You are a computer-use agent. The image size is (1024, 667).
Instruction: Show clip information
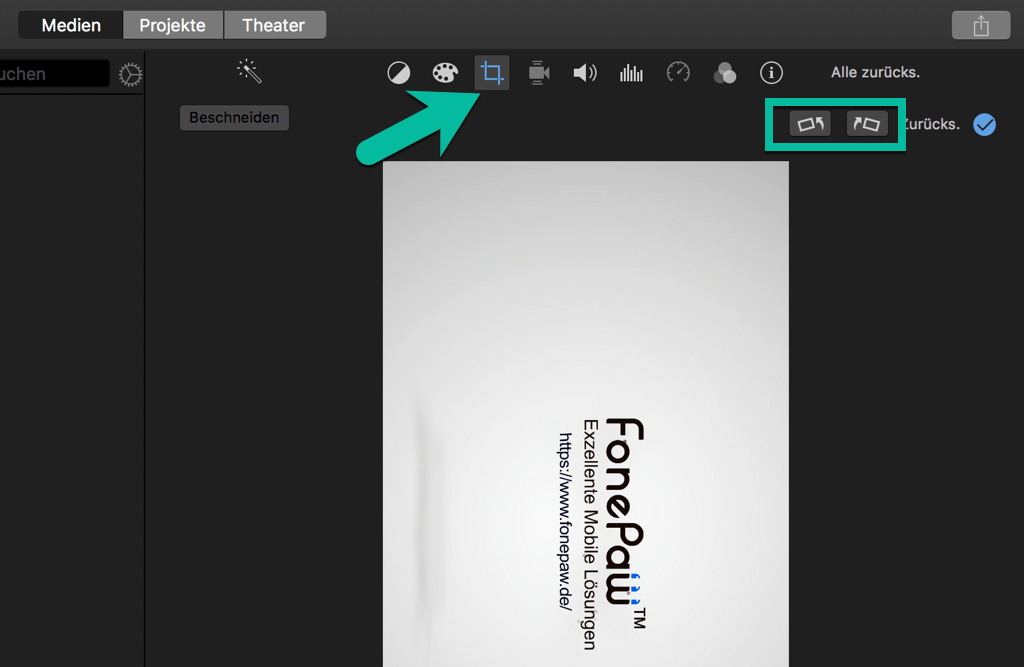[771, 73]
